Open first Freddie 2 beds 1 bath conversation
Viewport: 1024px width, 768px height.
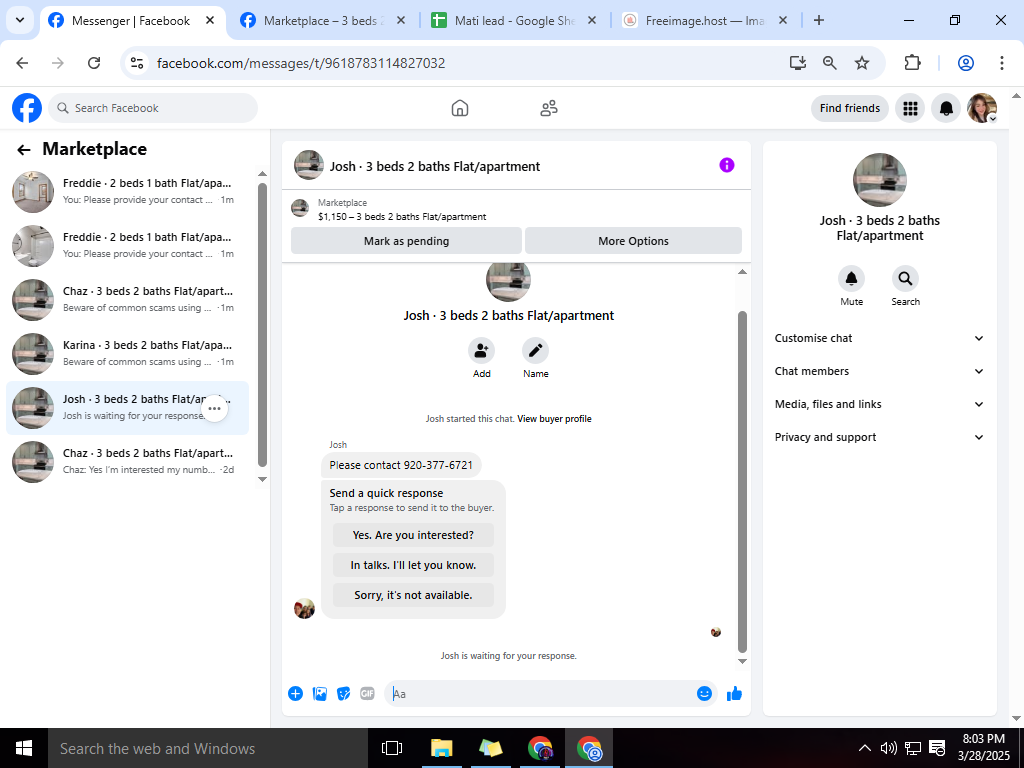coord(128,191)
